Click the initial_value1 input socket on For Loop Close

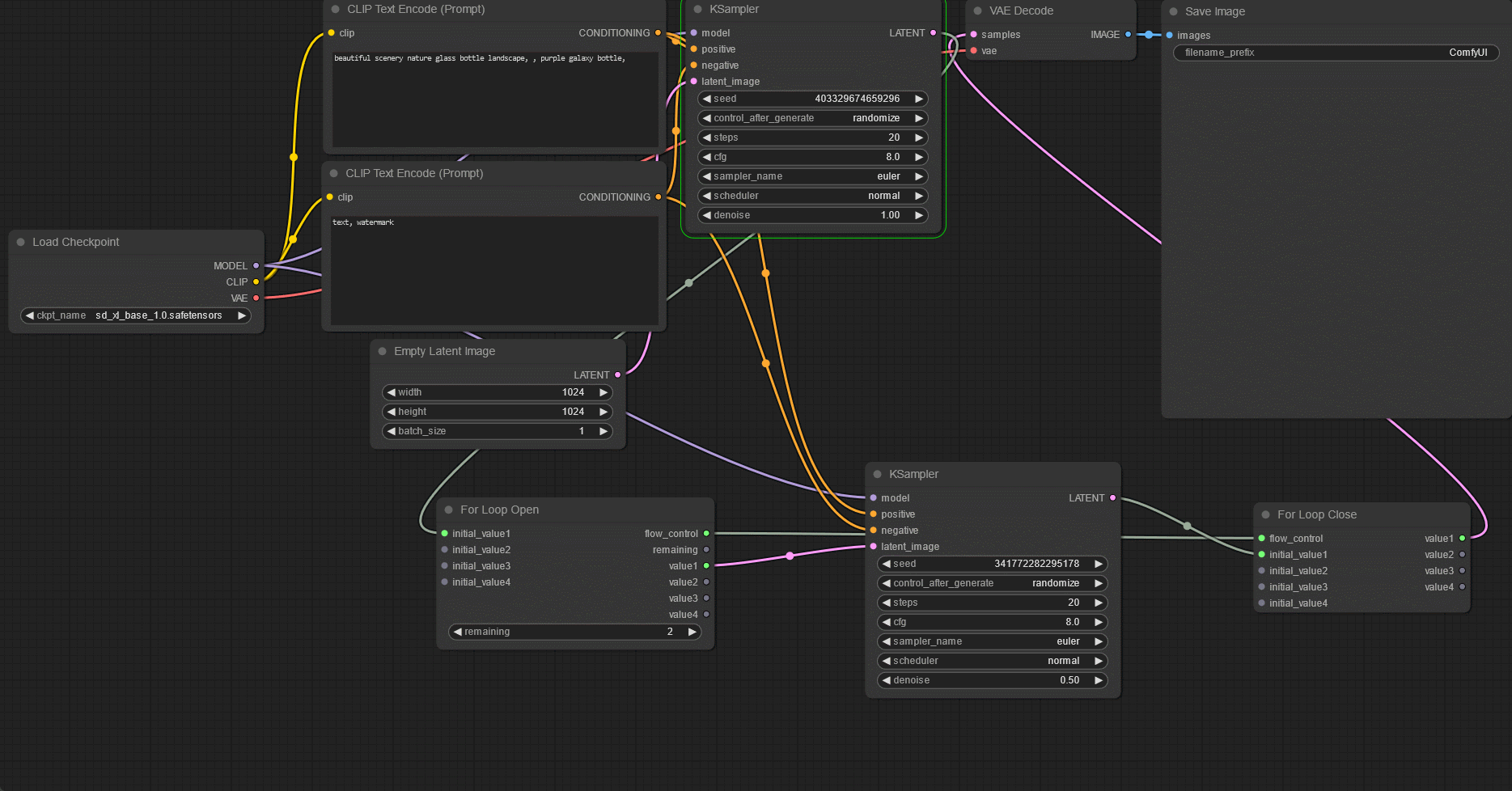[1262, 554]
